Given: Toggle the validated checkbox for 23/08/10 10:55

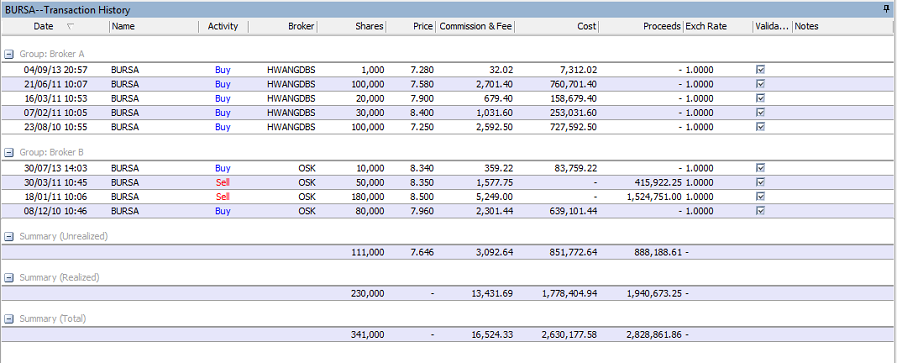Looking at the screenshot, I should [x=760, y=127].
